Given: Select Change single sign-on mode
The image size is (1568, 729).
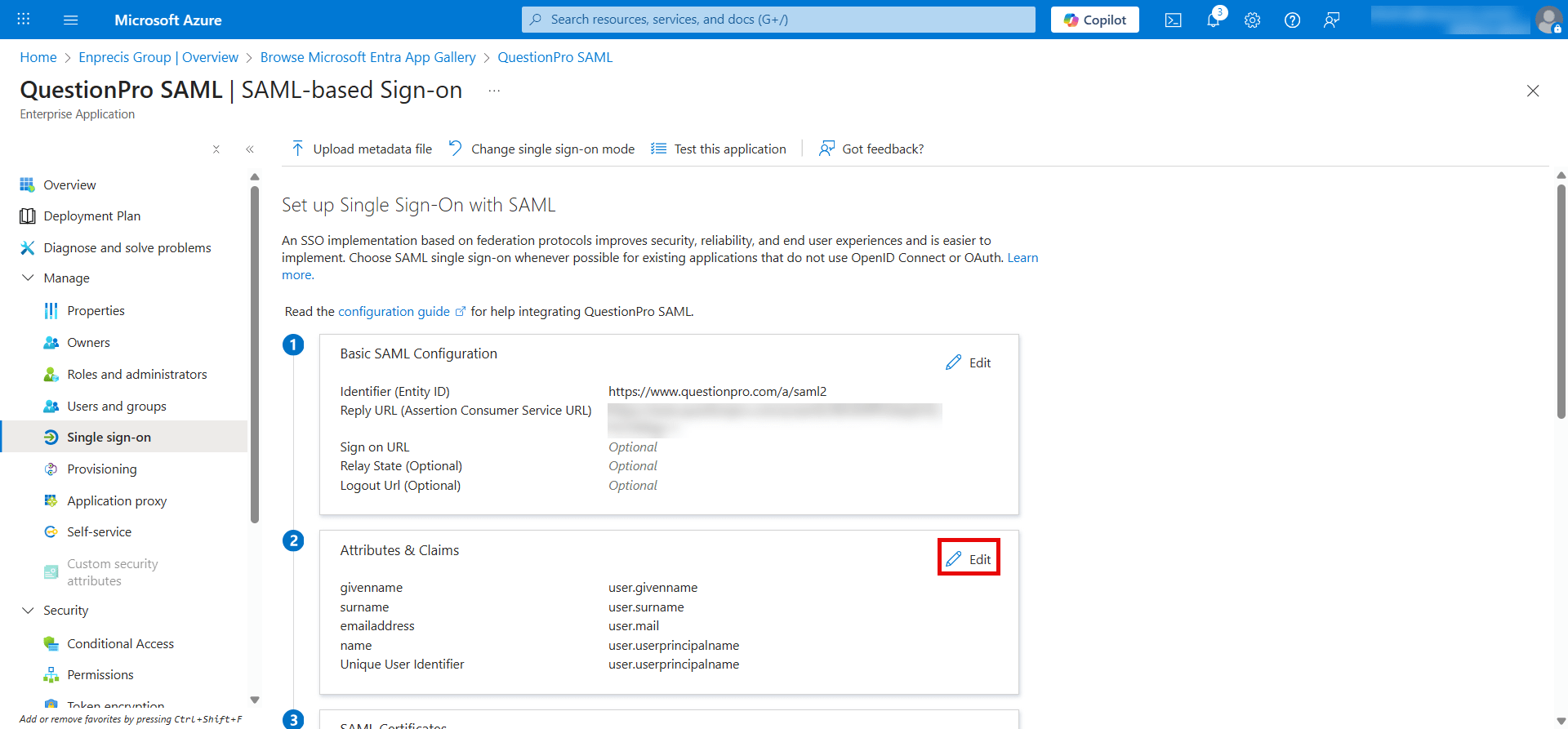Looking at the screenshot, I should tap(541, 149).
